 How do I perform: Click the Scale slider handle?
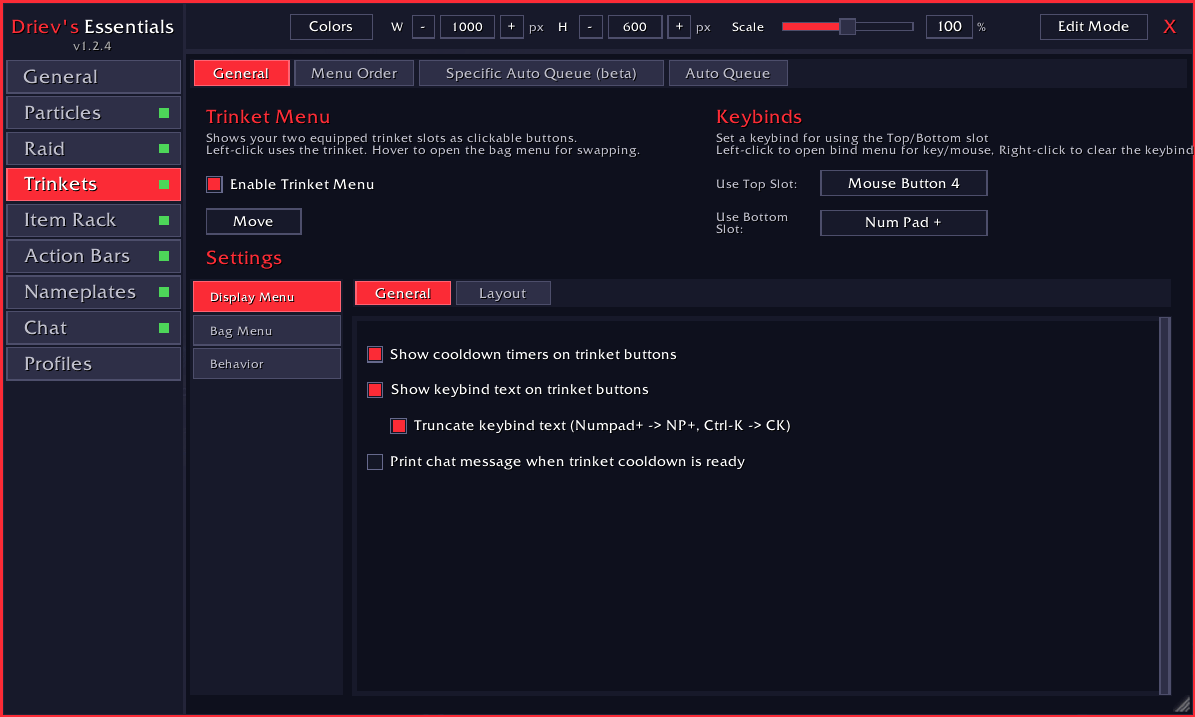(x=847, y=27)
